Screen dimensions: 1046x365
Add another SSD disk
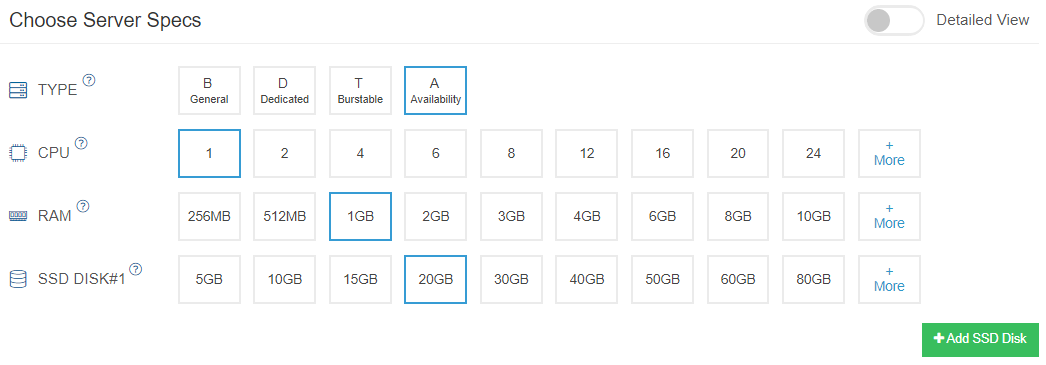pyautogui.click(x=980, y=339)
